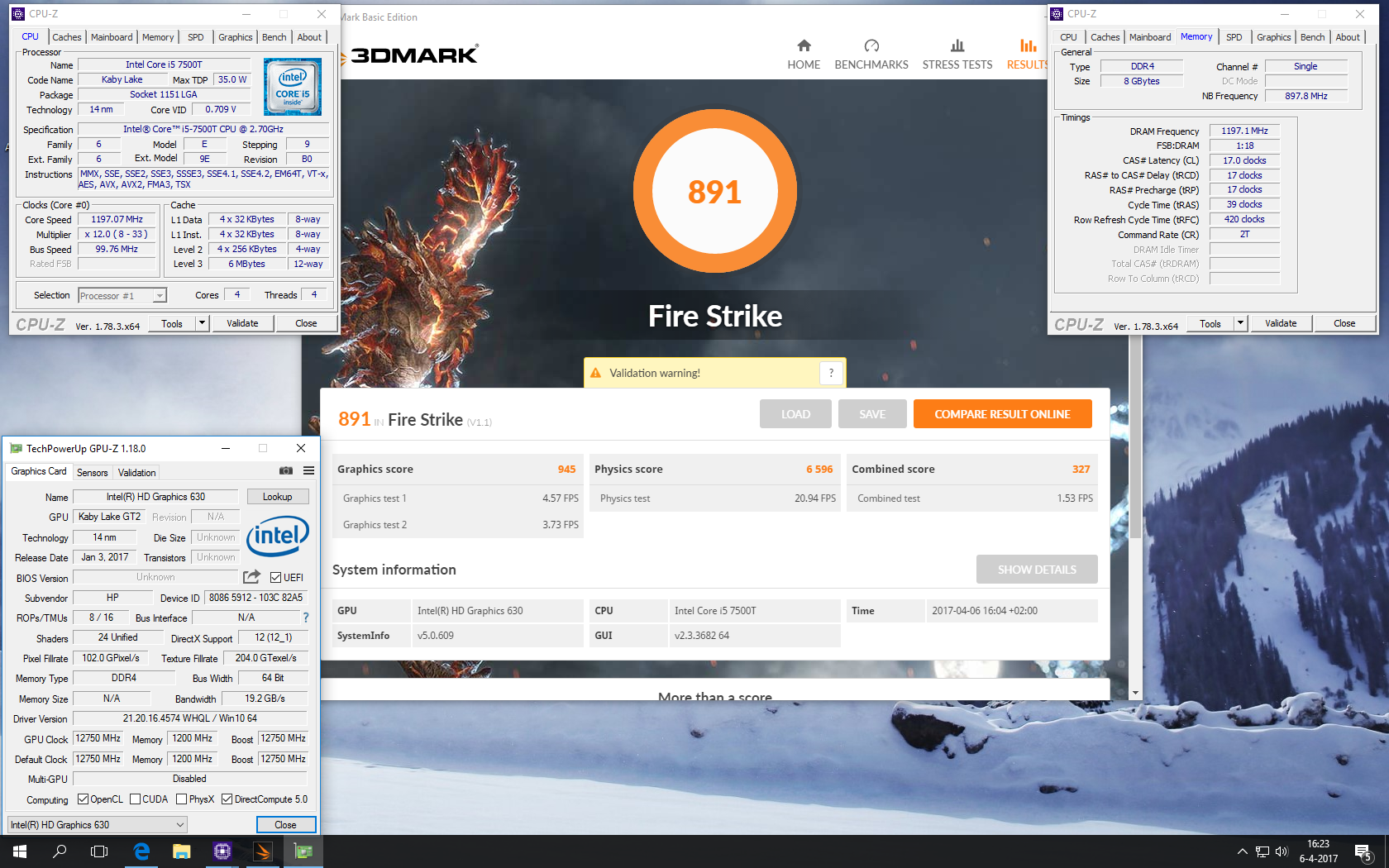Click the validation warning triangle icon

pyautogui.click(x=595, y=373)
